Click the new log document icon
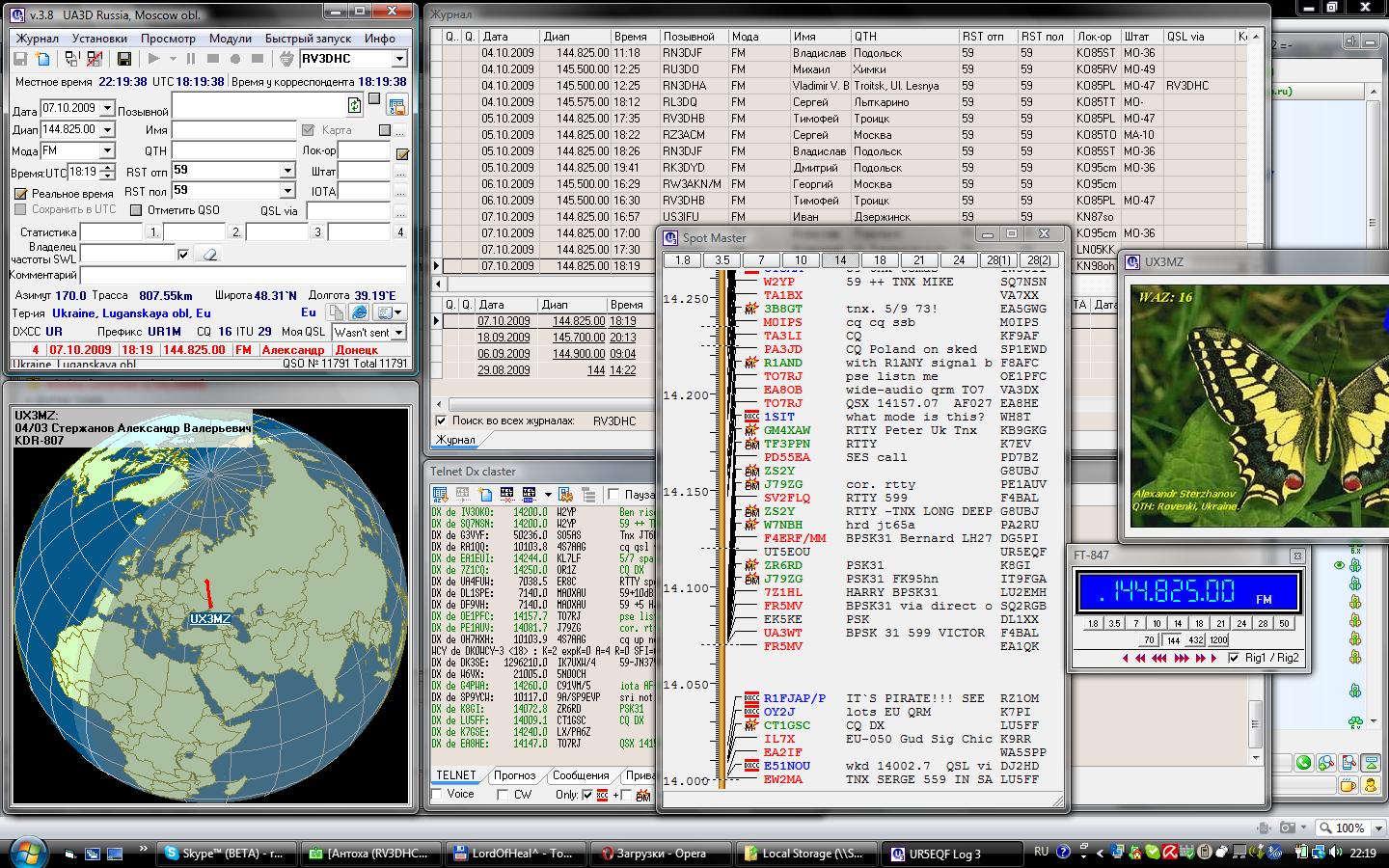Image resolution: width=1389 pixels, height=868 pixels. 42,59
